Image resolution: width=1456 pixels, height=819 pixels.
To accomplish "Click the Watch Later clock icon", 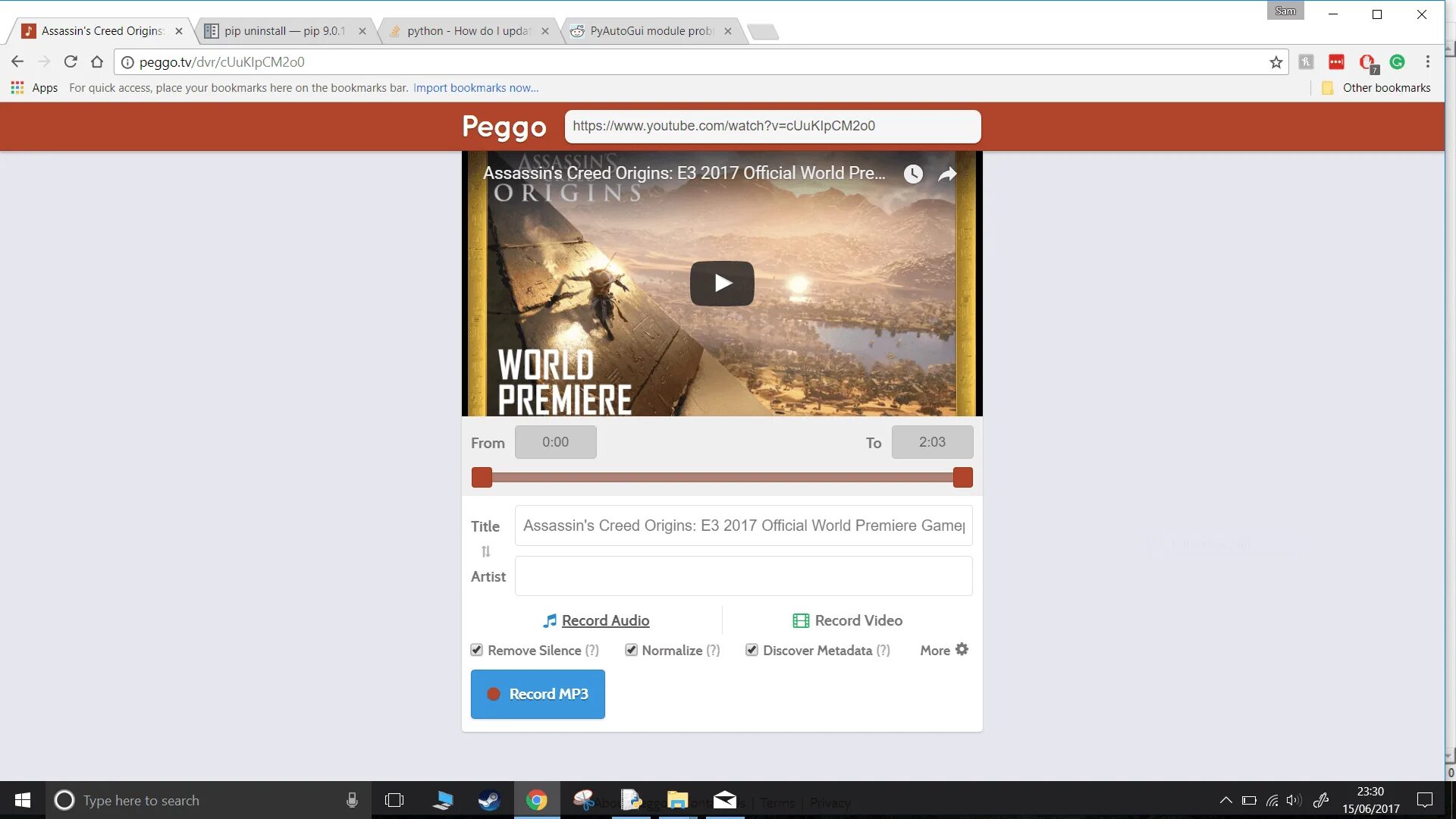I will tap(913, 174).
